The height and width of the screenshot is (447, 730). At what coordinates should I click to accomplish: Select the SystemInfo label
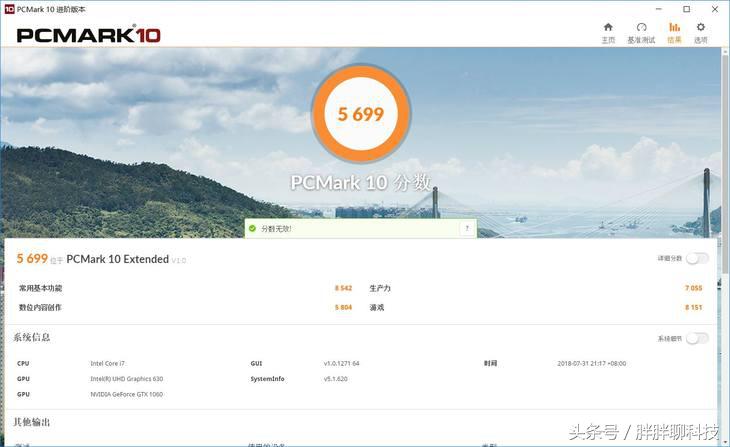point(267,379)
